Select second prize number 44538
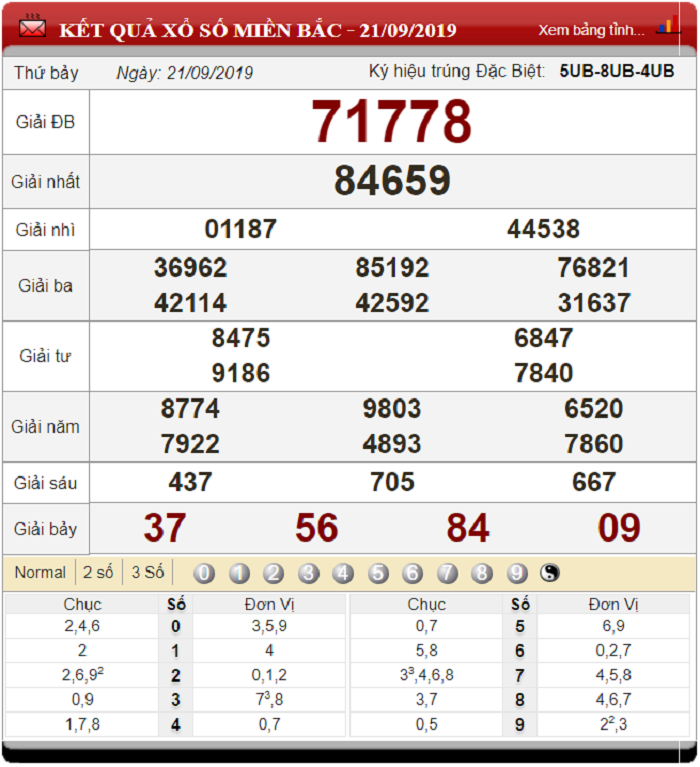 (543, 229)
